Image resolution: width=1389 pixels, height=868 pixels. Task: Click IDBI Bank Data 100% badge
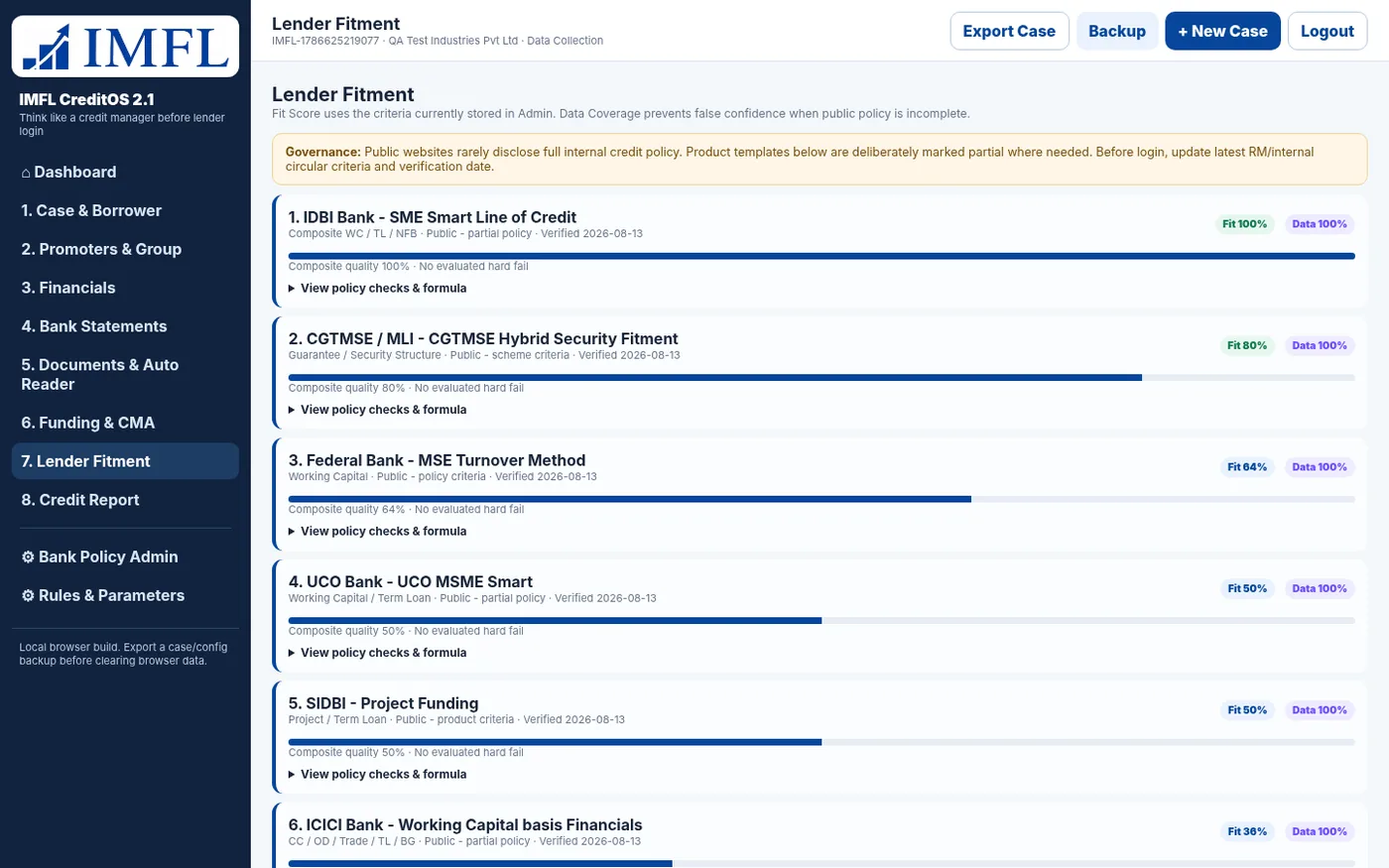1320,224
